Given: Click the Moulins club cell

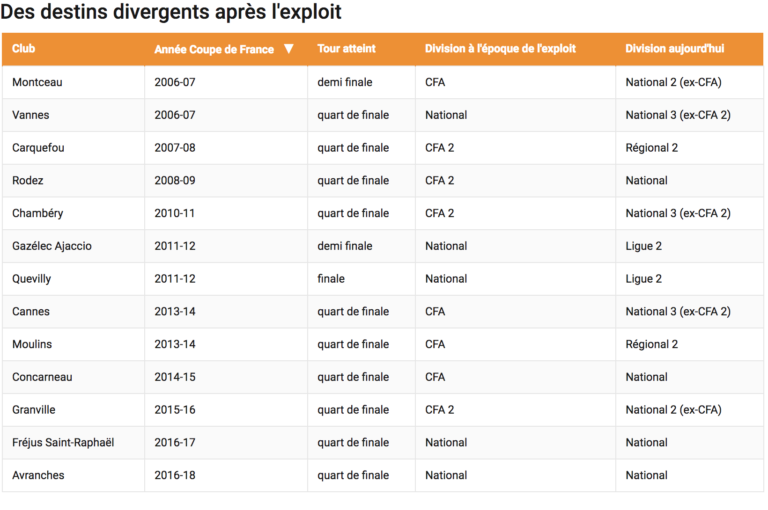Looking at the screenshot, I should 32,344.
